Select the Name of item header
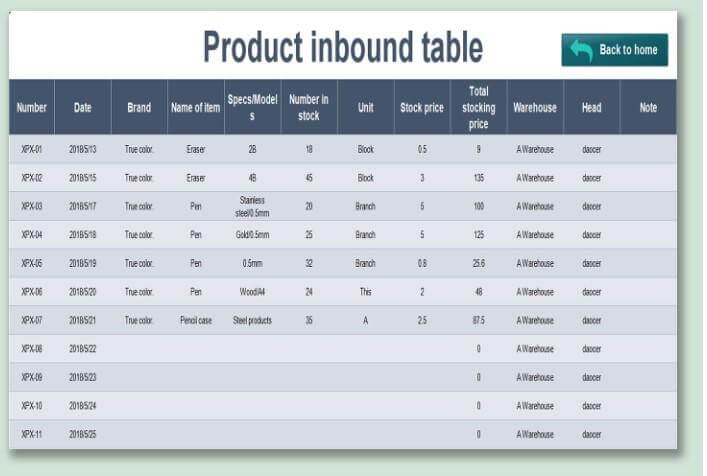Image resolution: width=707 pixels, height=476 pixels. (196, 107)
